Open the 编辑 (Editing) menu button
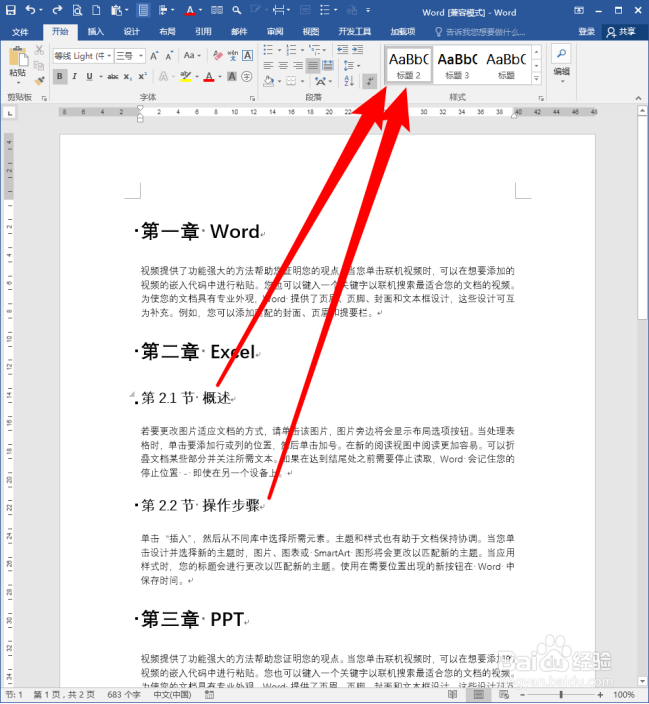649x704 pixels. [561, 75]
